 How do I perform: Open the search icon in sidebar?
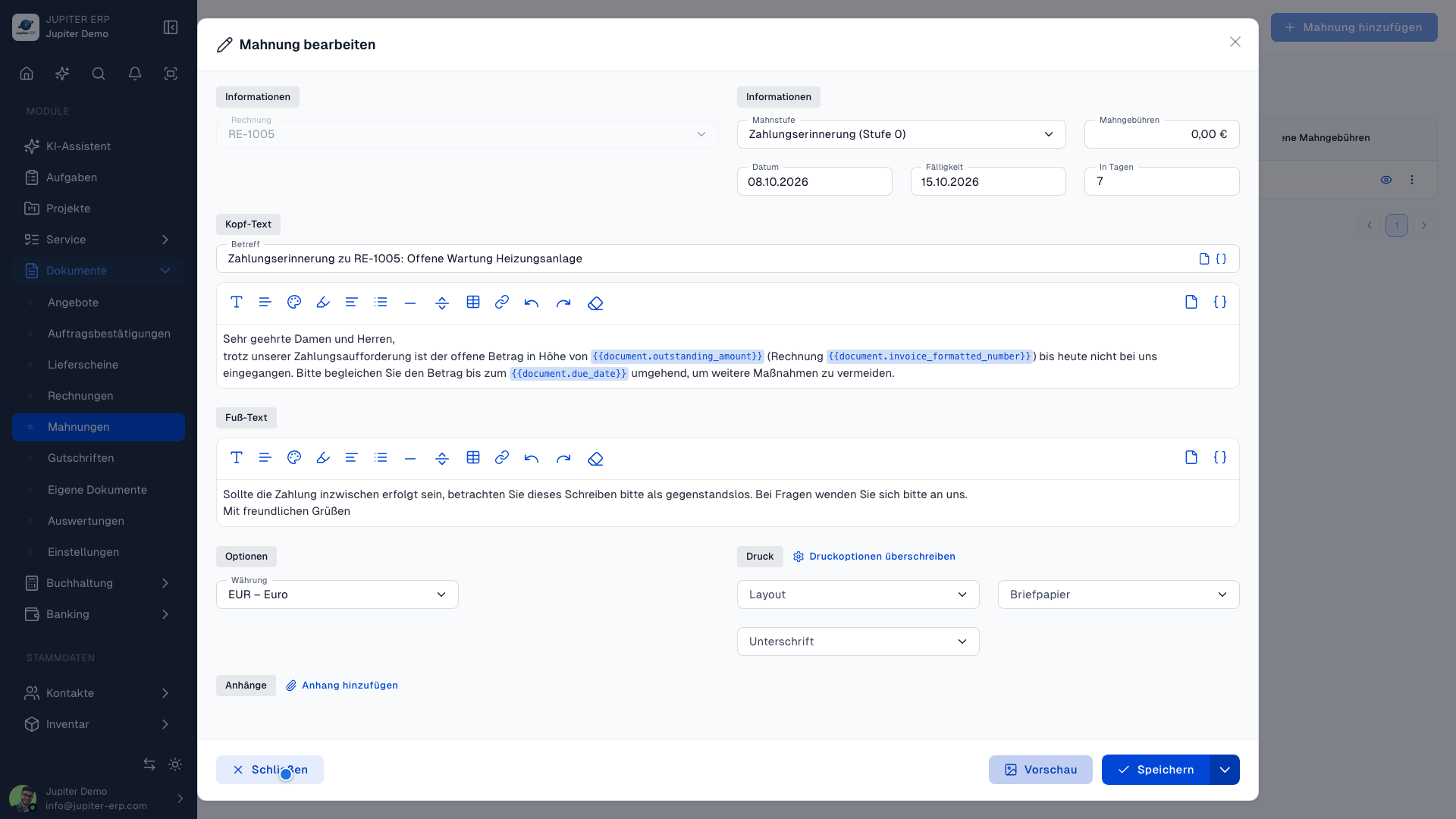(99, 74)
